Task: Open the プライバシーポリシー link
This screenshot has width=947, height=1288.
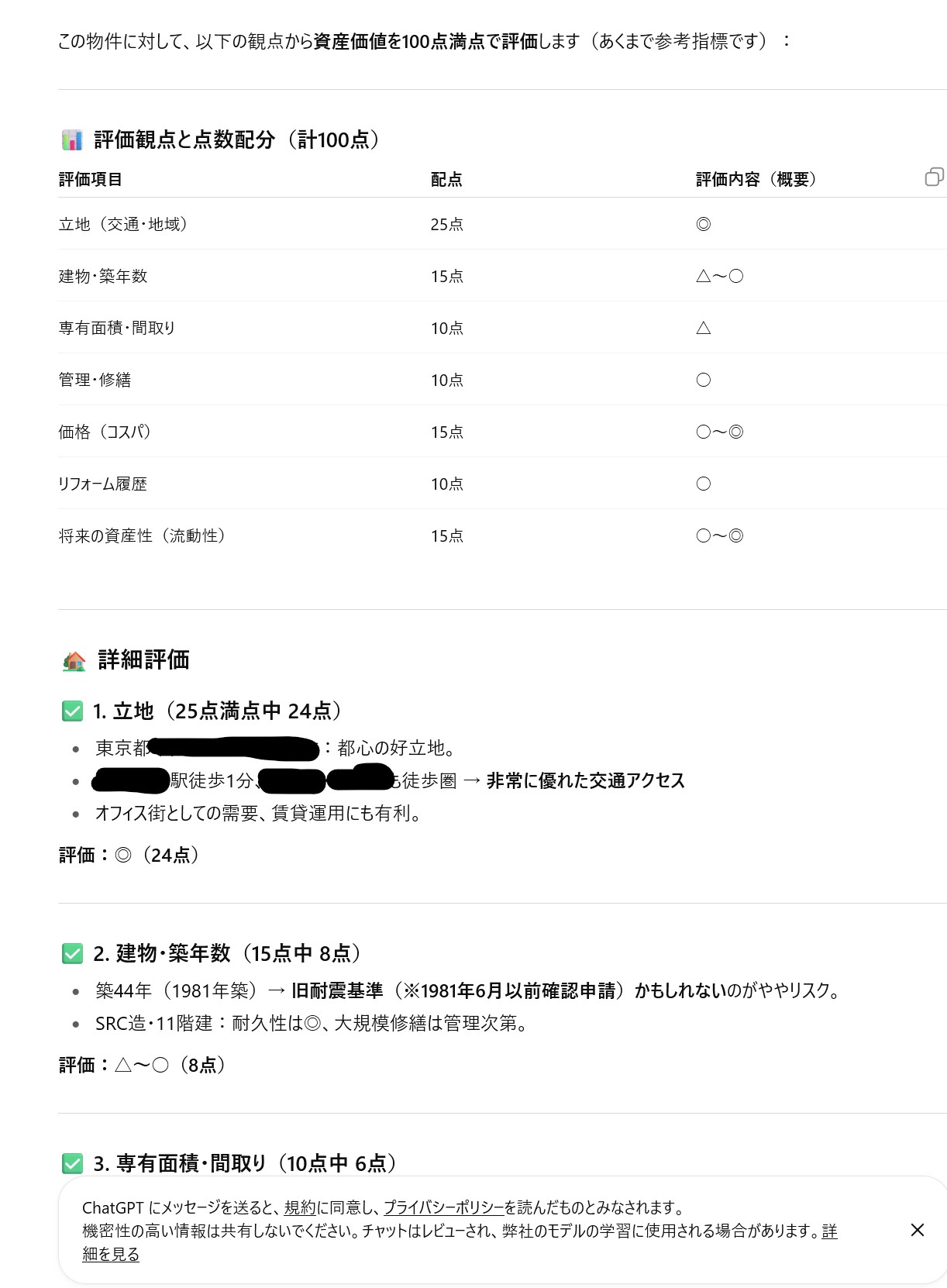Action: click(x=443, y=1207)
